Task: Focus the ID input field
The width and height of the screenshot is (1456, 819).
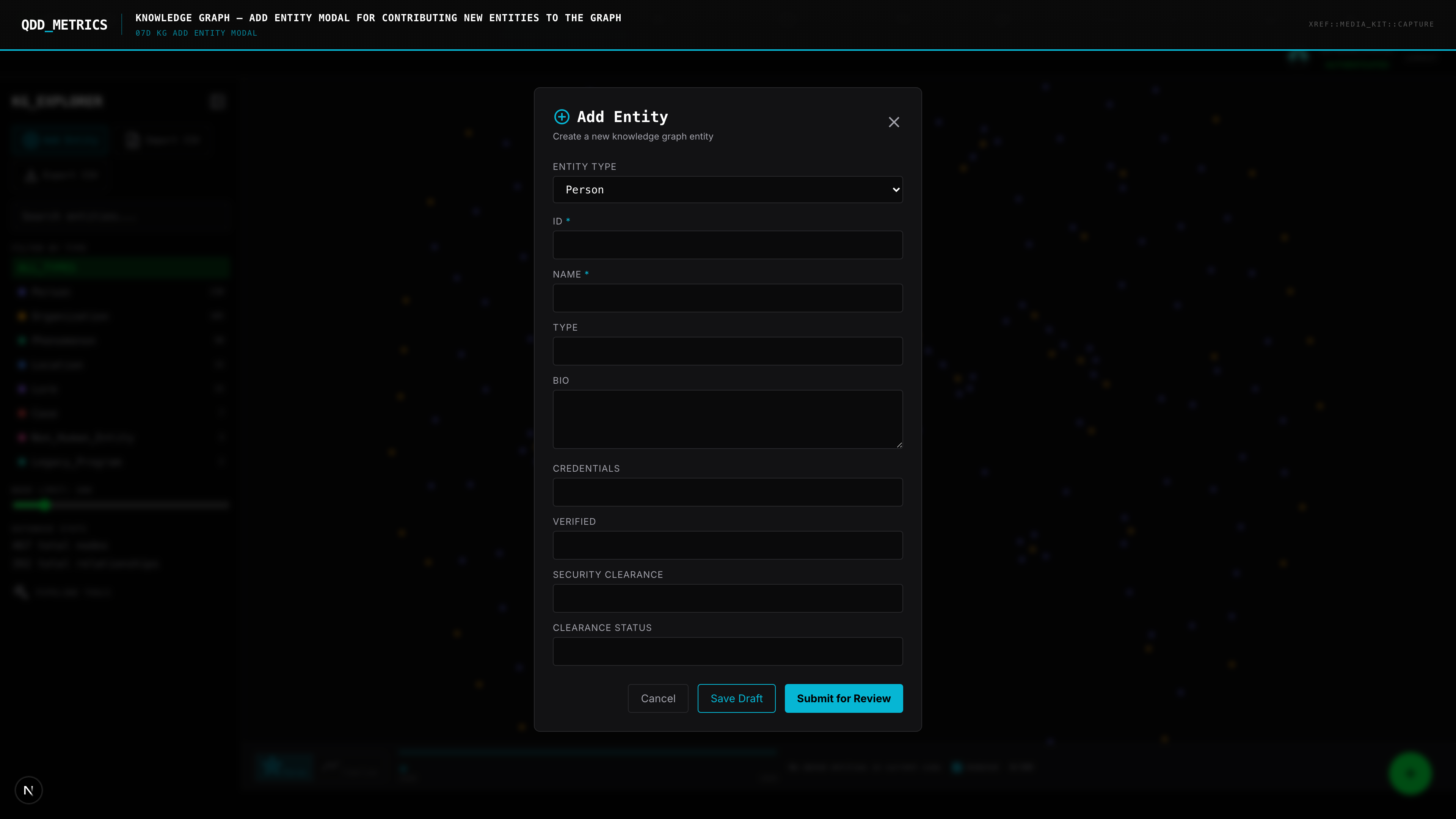Action: (727, 245)
